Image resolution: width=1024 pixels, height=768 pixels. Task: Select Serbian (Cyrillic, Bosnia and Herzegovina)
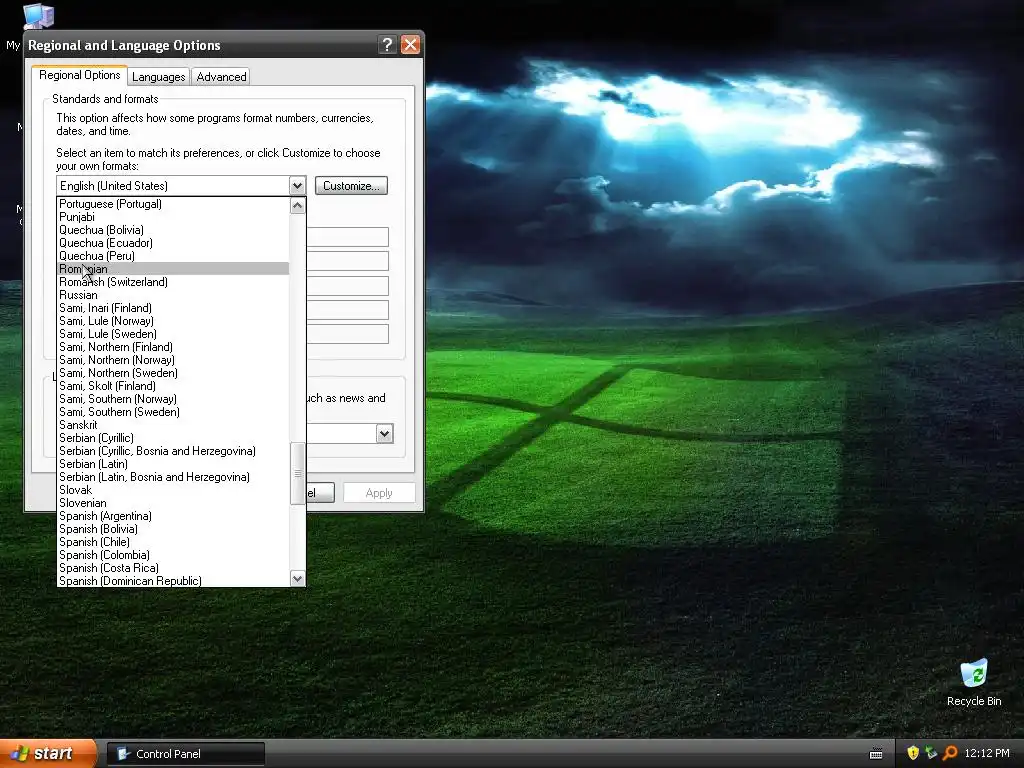pyautogui.click(x=173, y=451)
